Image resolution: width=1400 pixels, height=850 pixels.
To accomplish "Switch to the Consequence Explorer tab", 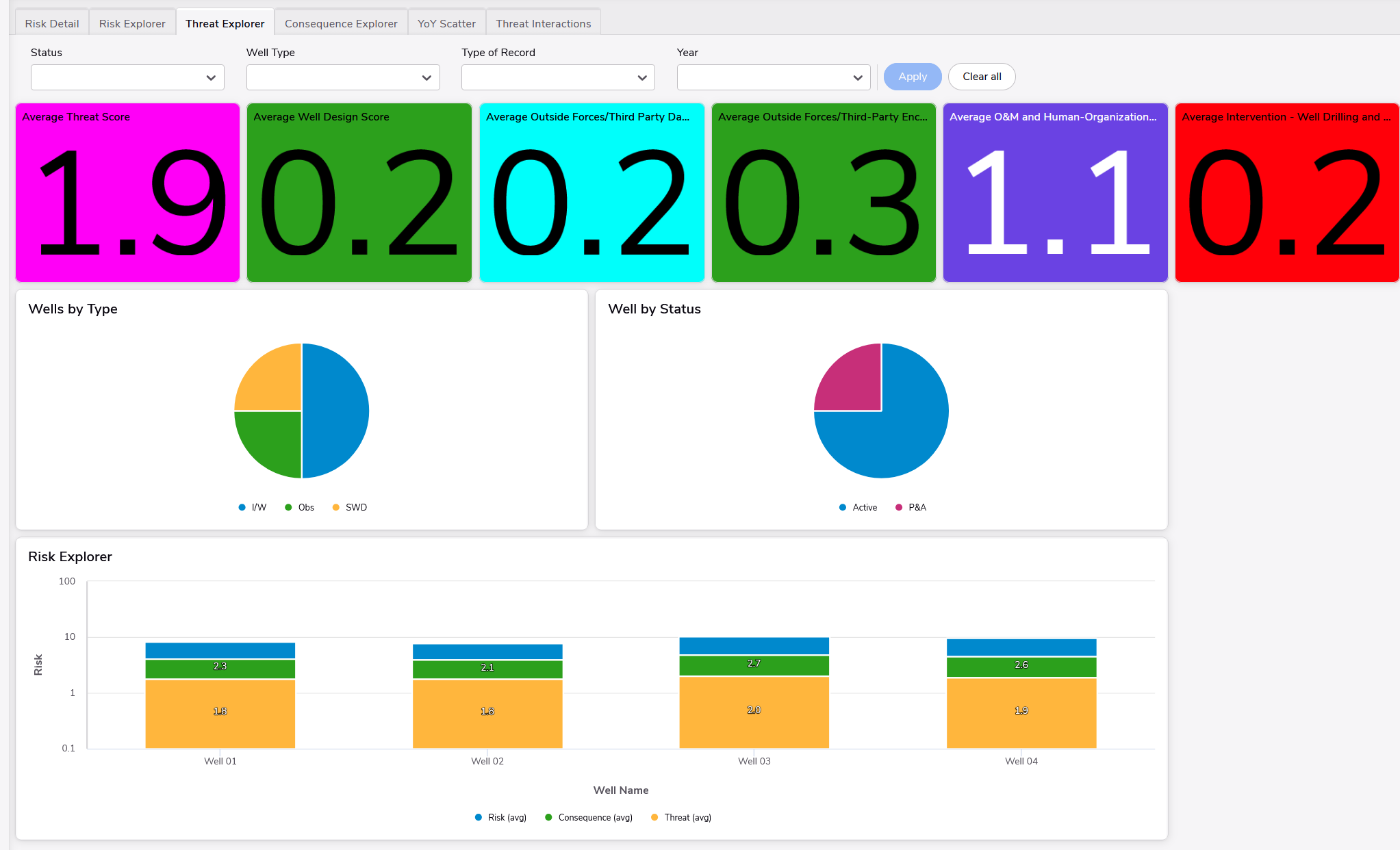I will coord(340,23).
